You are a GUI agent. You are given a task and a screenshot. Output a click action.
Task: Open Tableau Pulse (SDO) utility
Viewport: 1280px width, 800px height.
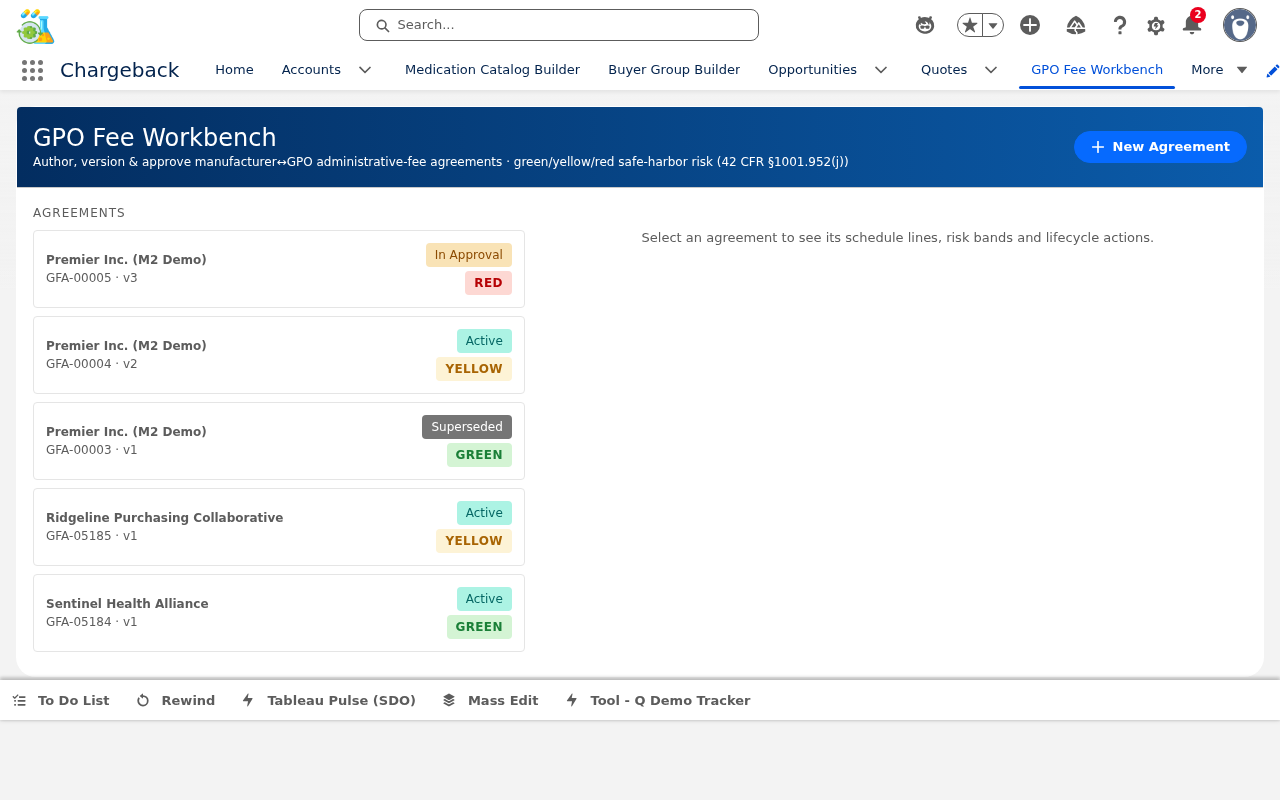(x=329, y=701)
